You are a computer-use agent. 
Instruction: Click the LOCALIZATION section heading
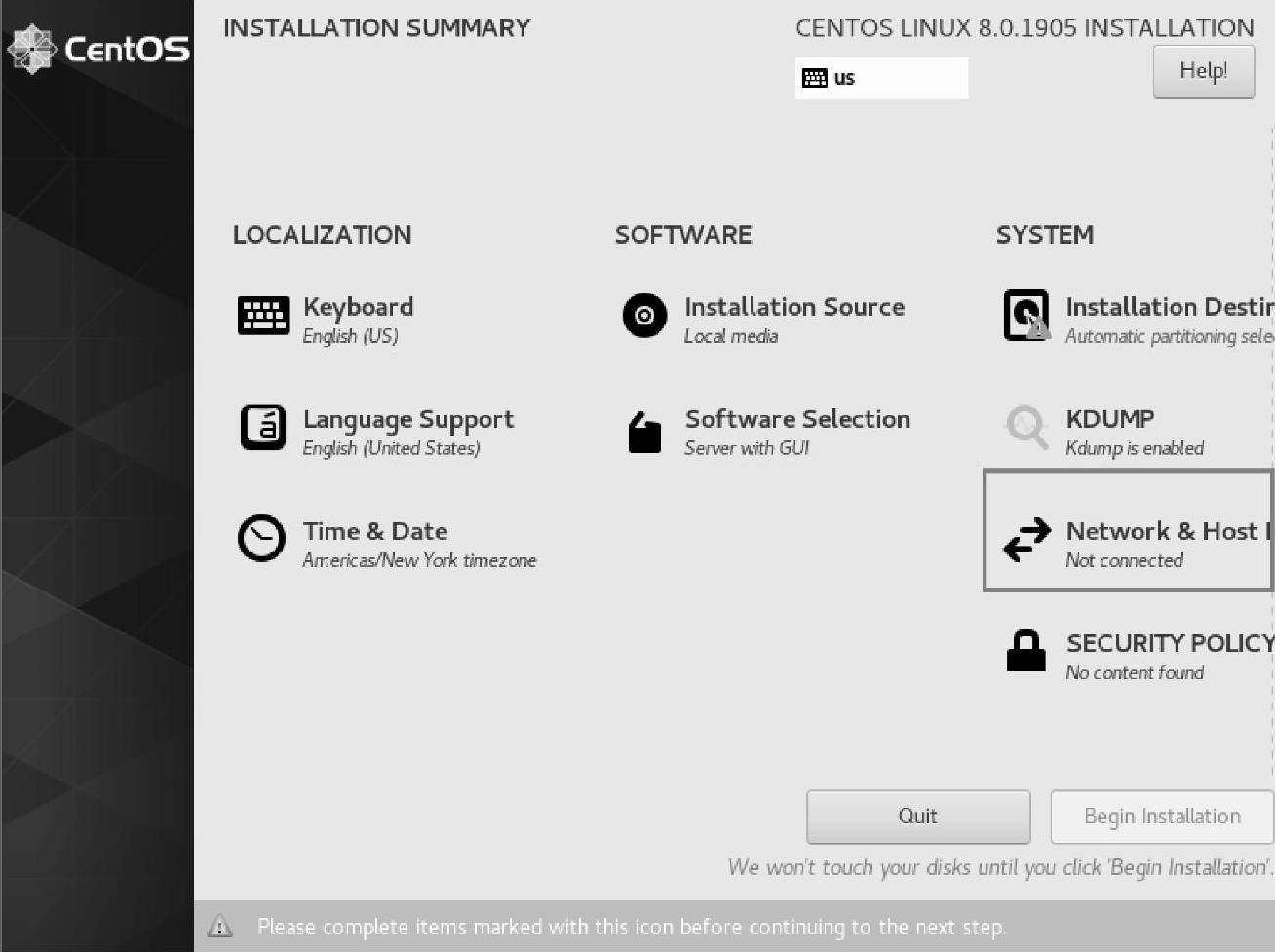click(x=322, y=235)
